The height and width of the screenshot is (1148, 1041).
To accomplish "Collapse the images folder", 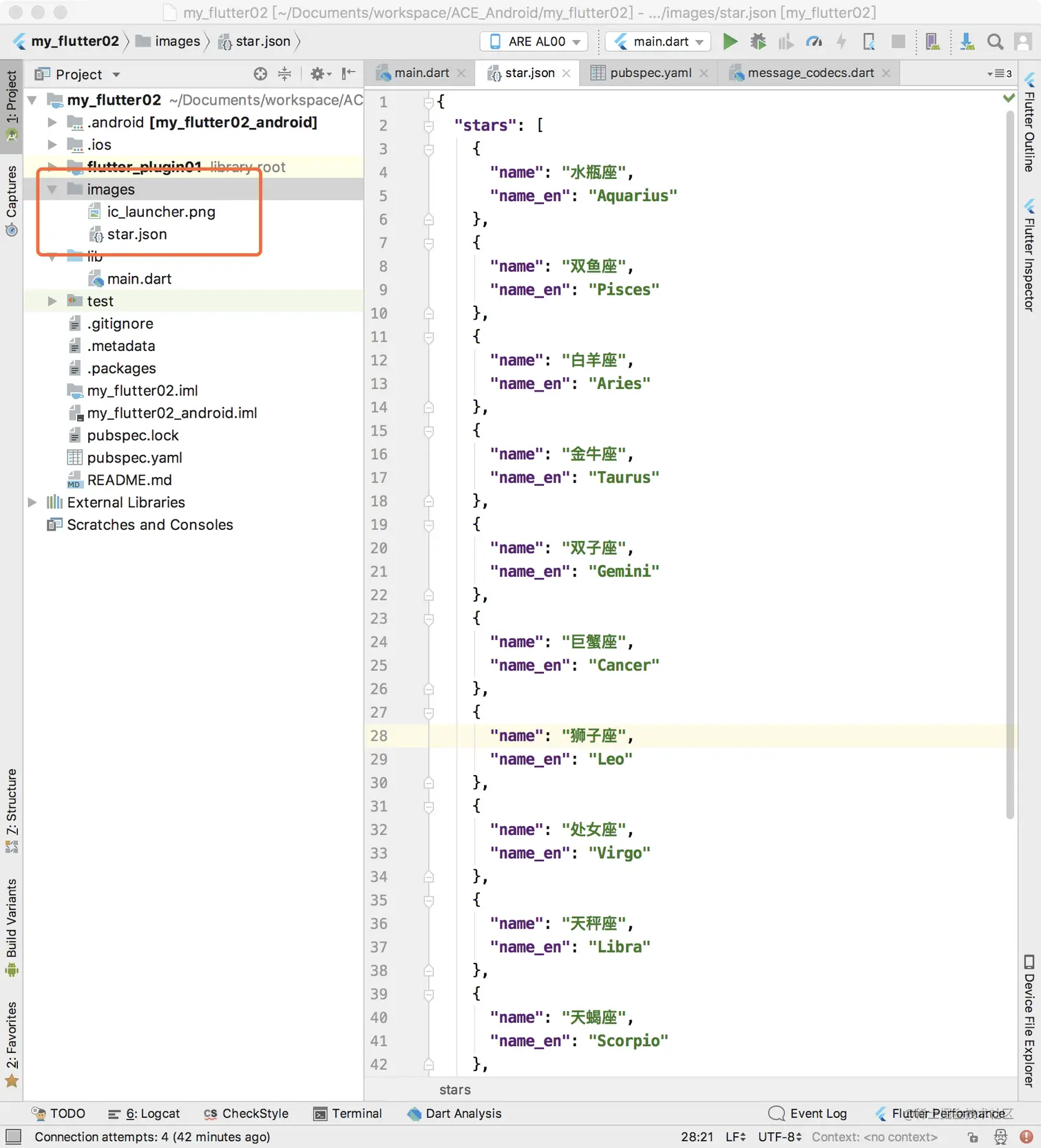I will coord(52,189).
